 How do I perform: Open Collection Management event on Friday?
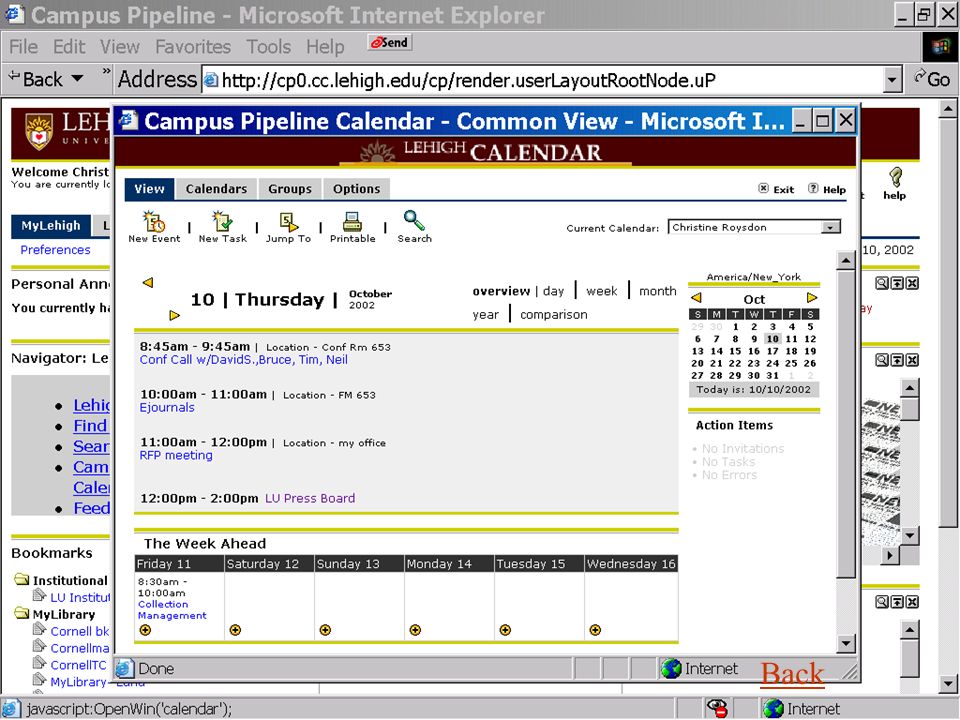click(172, 610)
